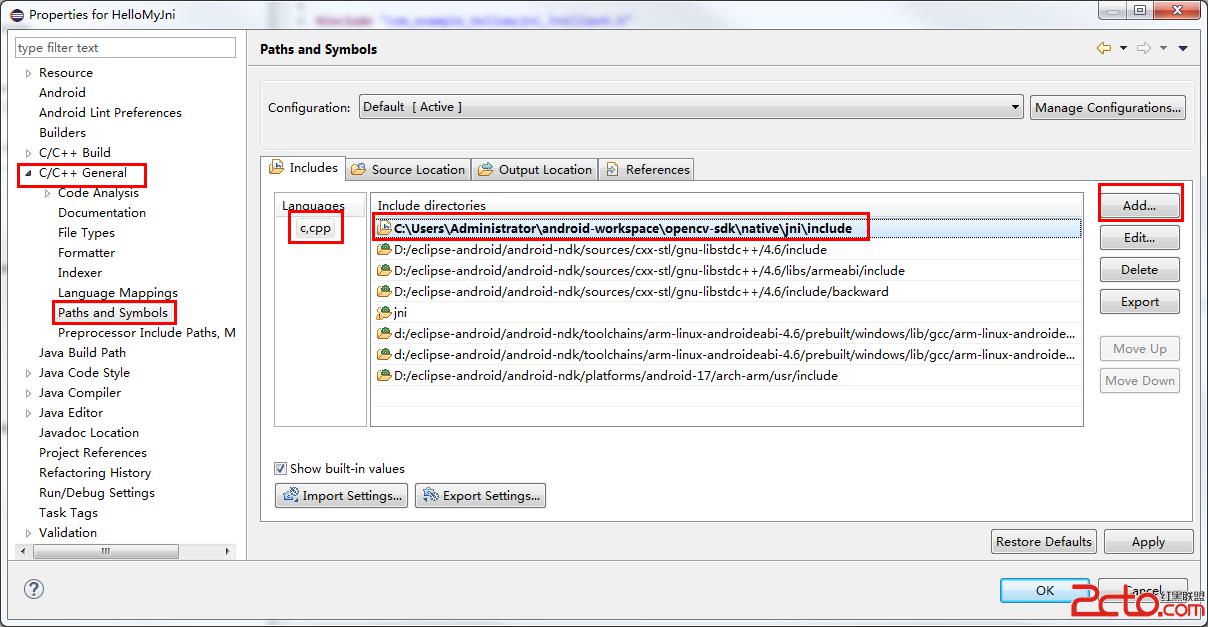Click the Delete button

click(x=1139, y=269)
